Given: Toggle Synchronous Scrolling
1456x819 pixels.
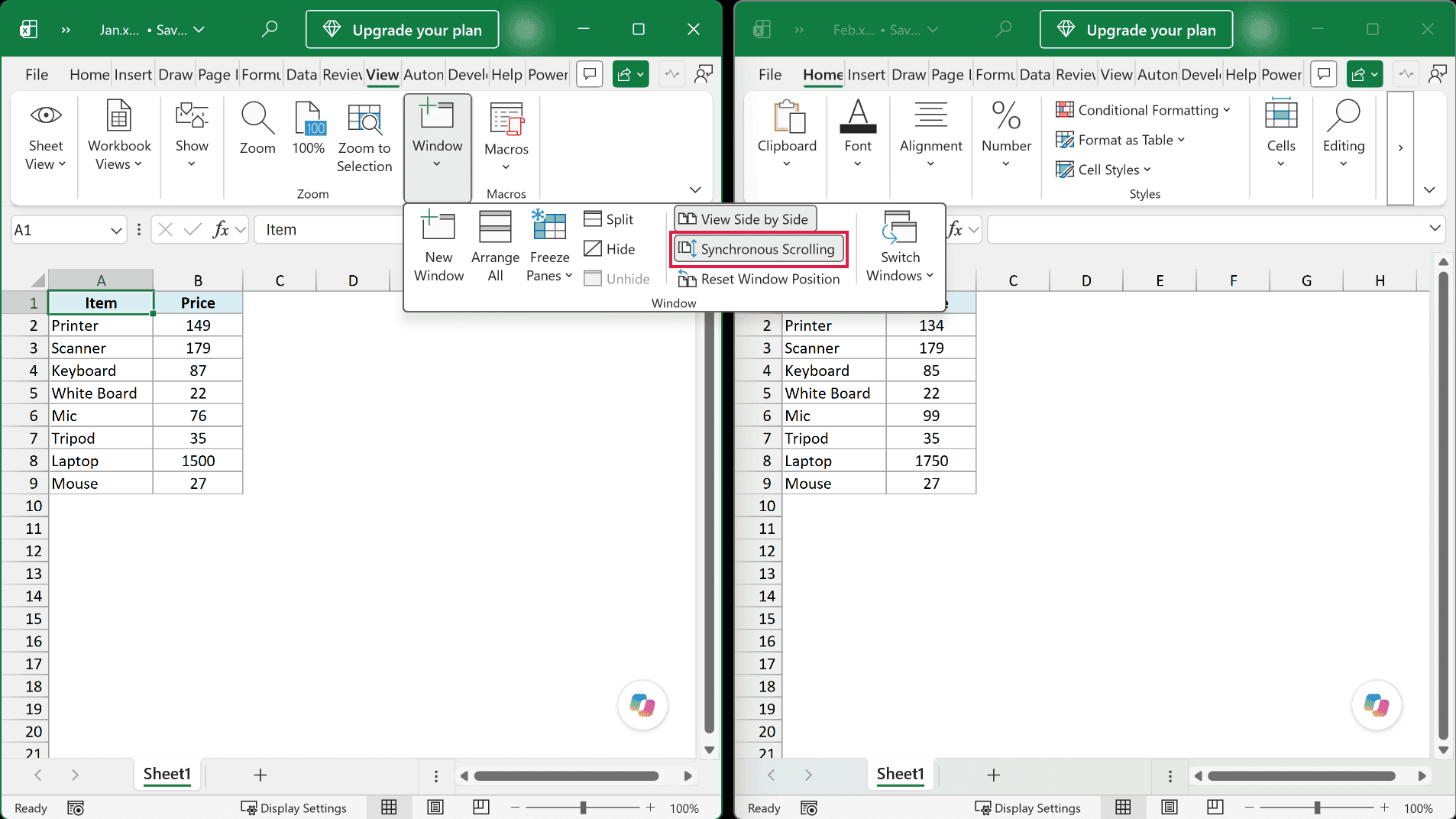Looking at the screenshot, I should pos(759,249).
